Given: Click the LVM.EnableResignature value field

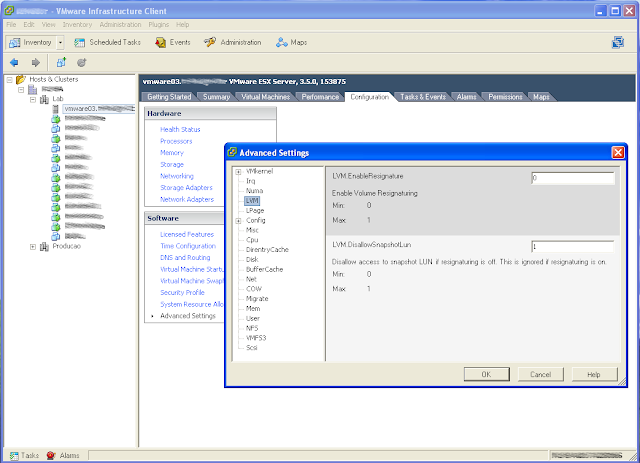Looking at the screenshot, I should [x=573, y=178].
